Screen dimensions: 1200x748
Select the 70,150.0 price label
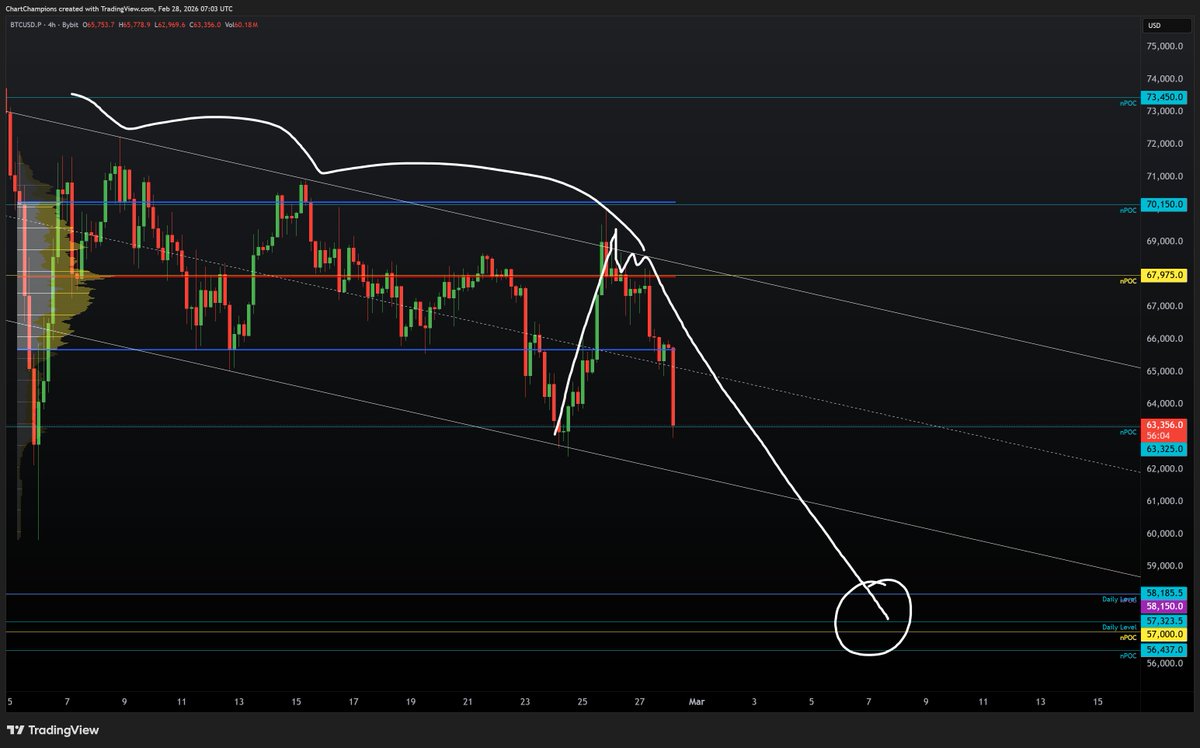(x=1164, y=205)
